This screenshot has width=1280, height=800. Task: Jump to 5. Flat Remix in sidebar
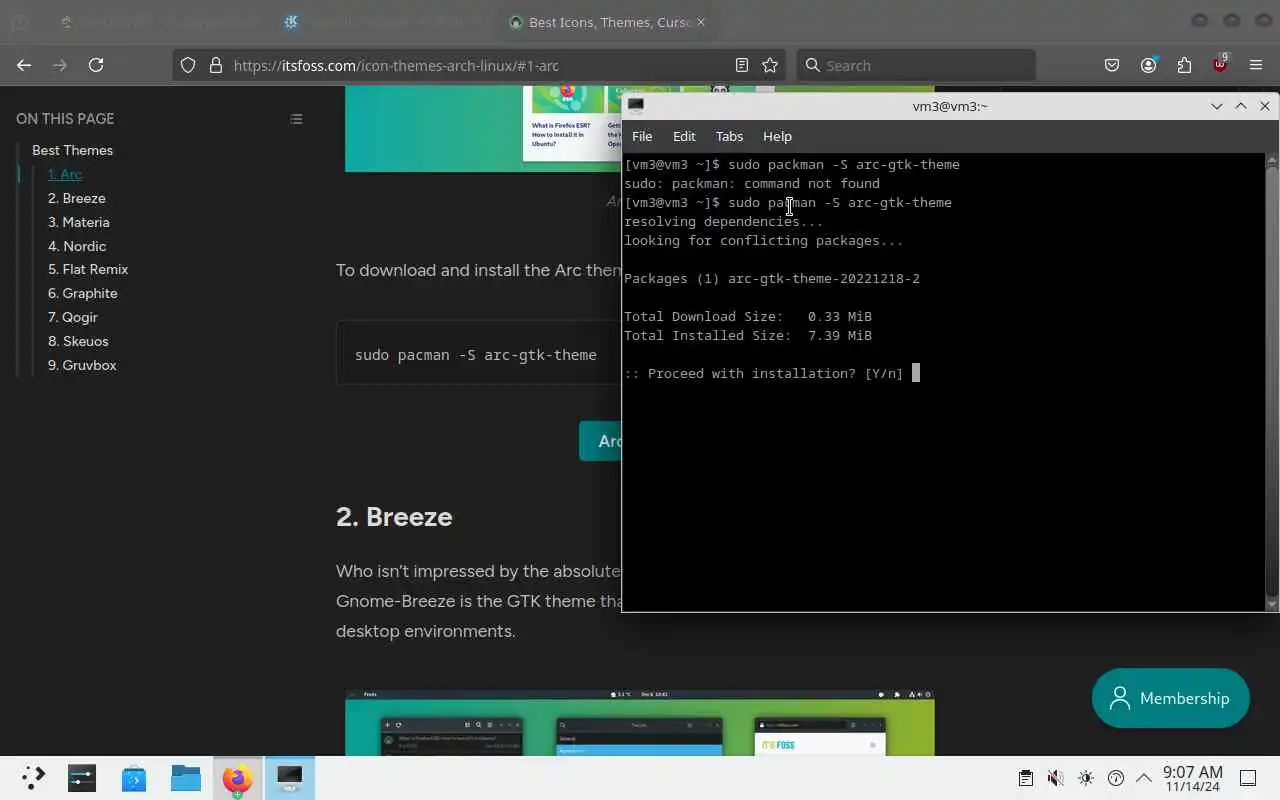pos(88,269)
